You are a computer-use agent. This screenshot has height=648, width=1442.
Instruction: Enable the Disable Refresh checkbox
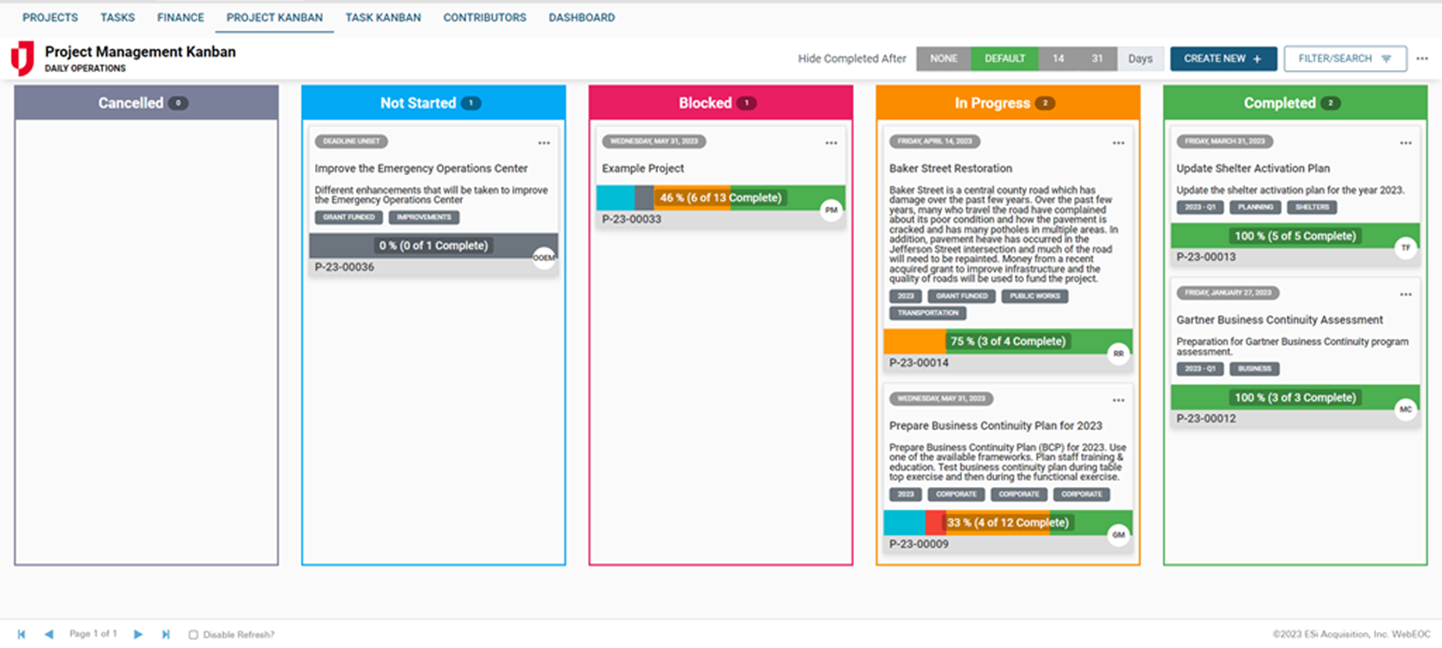(x=193, y=633)
